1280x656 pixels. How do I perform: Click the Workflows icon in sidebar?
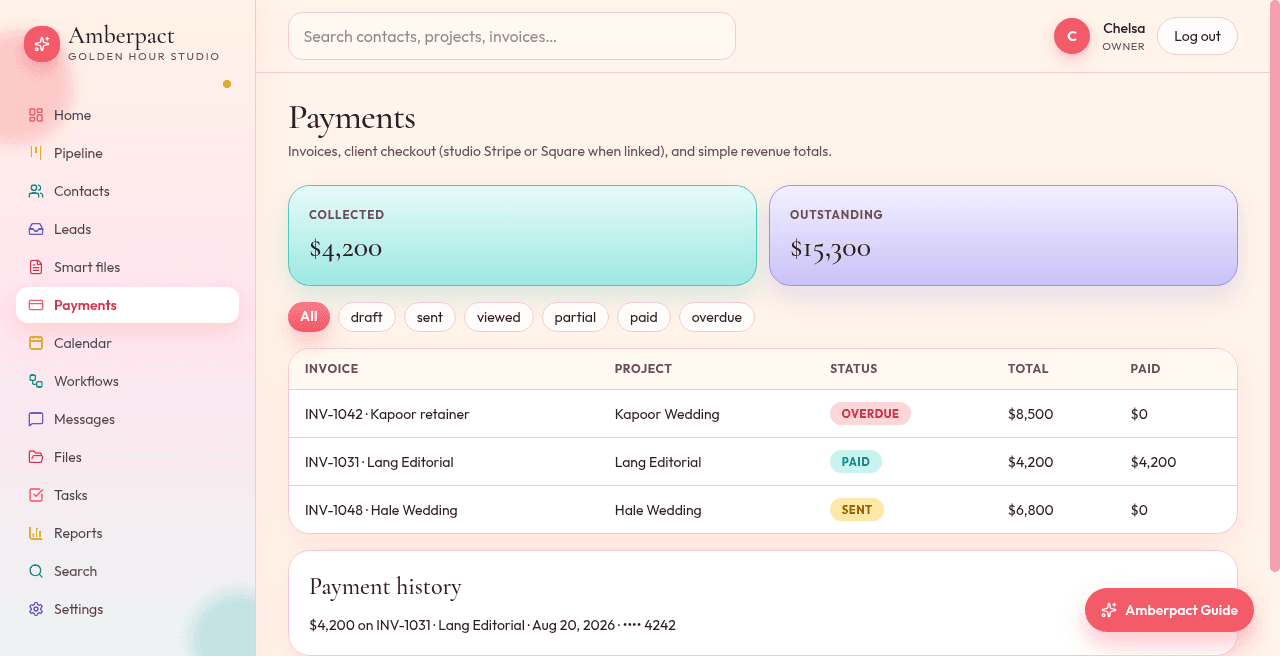(x=36, y=381)
